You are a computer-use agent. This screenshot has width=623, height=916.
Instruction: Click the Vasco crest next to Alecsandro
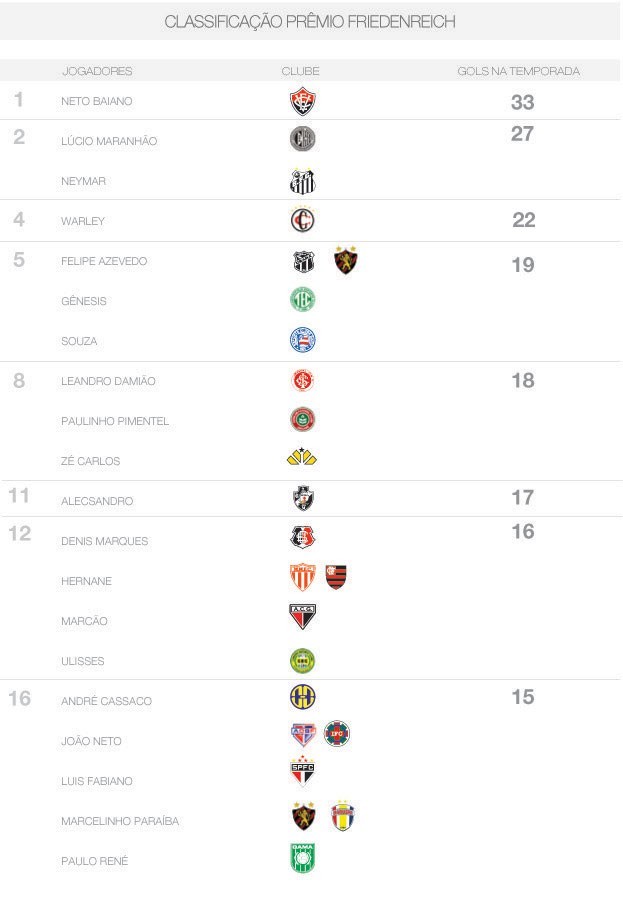click(x=302, y=498)
